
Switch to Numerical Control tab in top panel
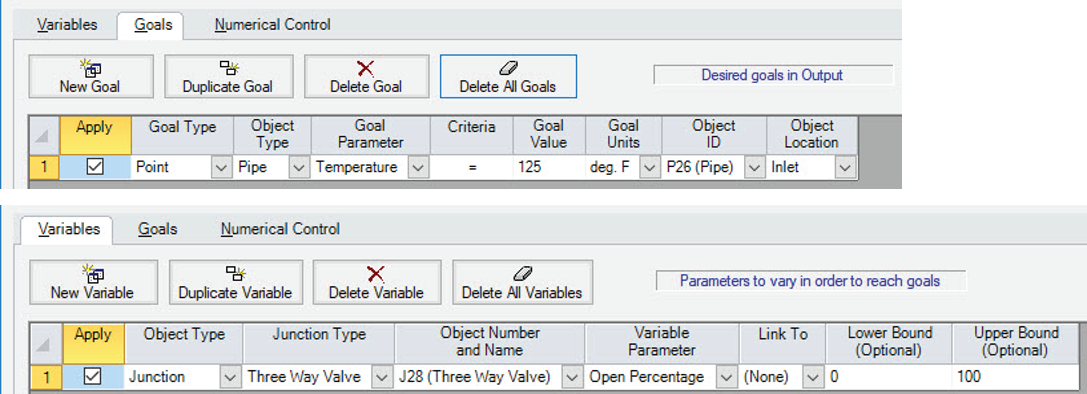[272, 25]
